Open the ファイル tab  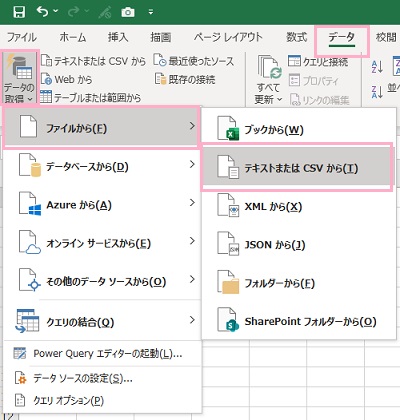point(22,37)
